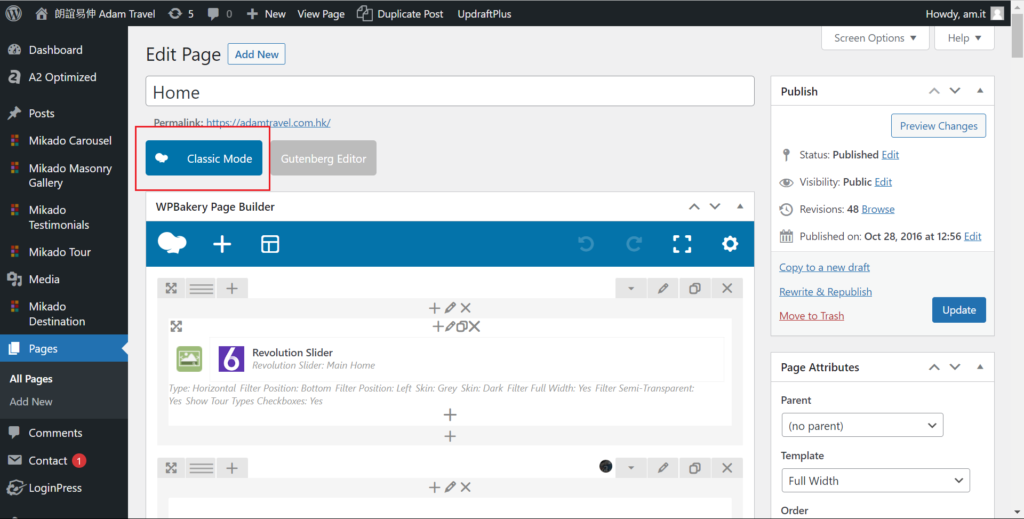Image resolution: width=1024 pixels, height=519 pixels.
Task: Click Add New button beside Edit Page
Action: coord(256,54)
